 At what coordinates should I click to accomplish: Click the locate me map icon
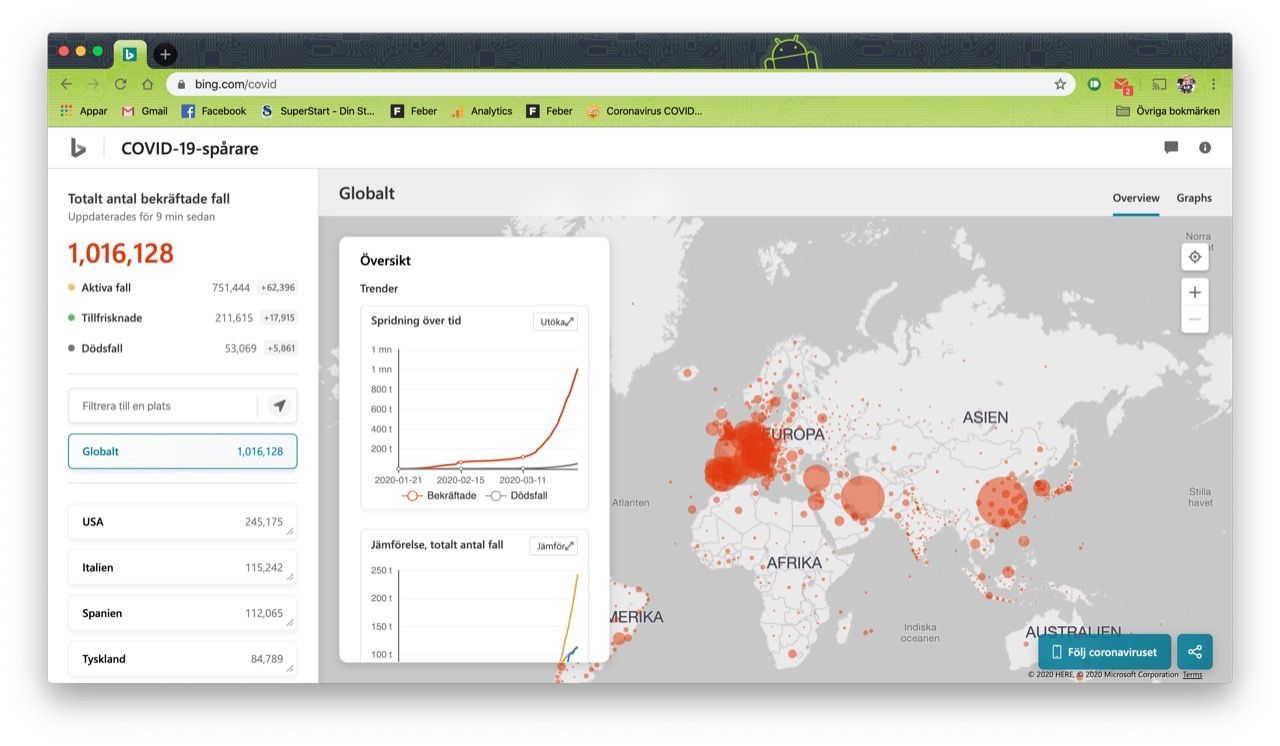pyautogui.click(x=1194, y=257)
